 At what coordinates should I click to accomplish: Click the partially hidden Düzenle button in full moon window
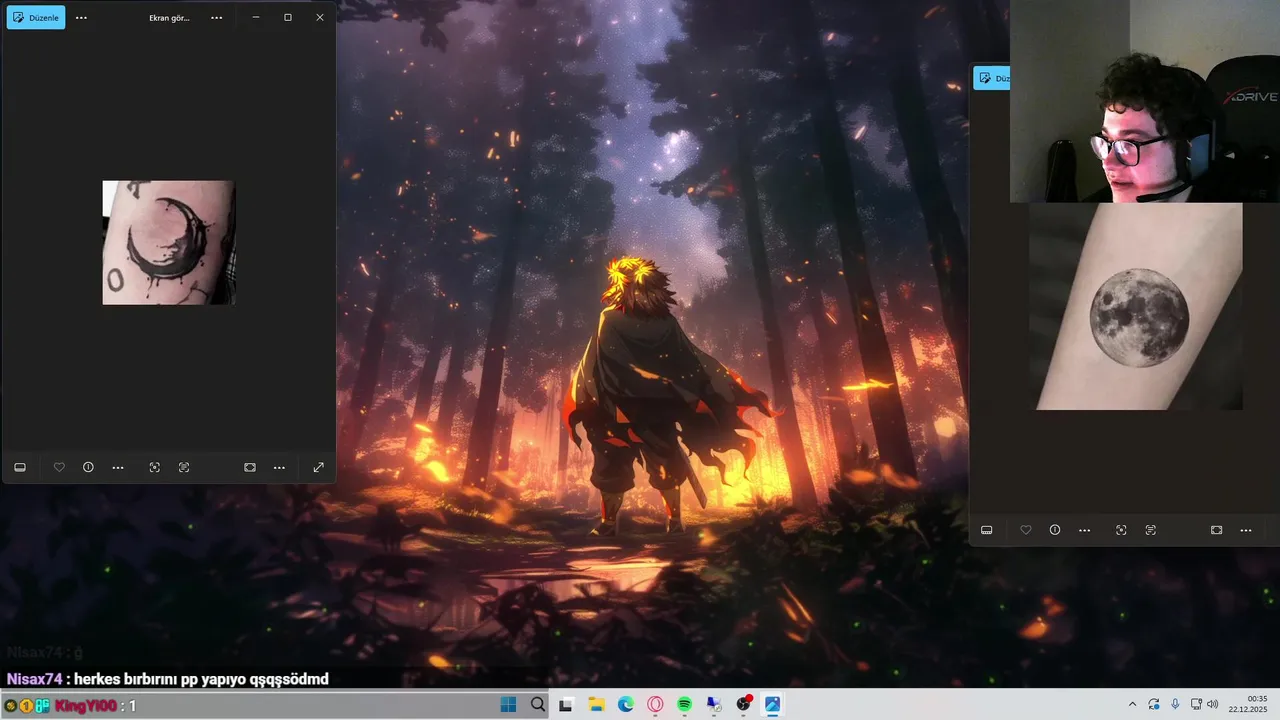(992, 78)
